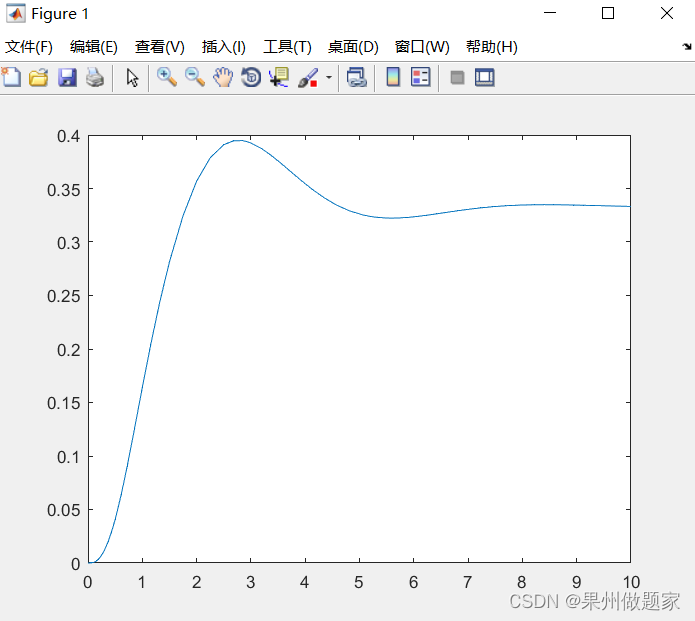The width and height of the screenshot is (695, 621).
Task: Click the y-axis tick label 0.35
Action: click(x=64, y=190)
